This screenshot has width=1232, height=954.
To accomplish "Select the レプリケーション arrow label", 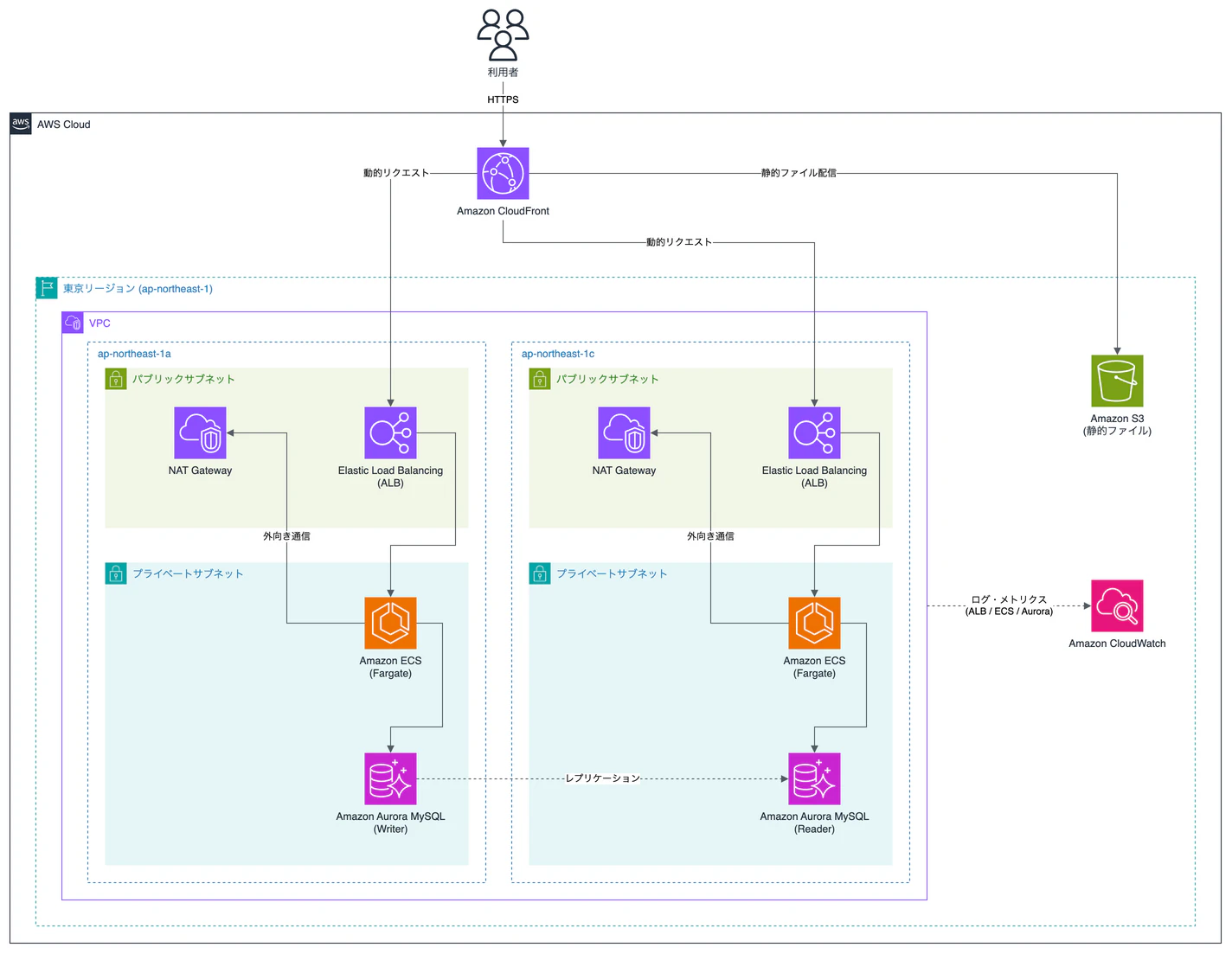I will pos(602,778).
